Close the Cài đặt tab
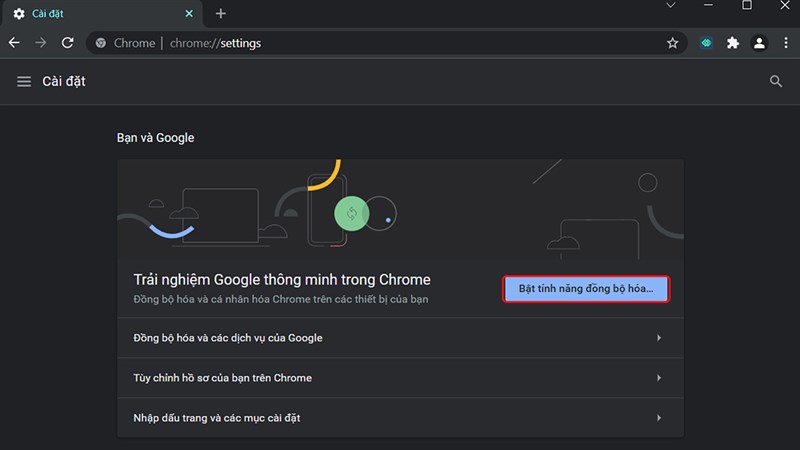Viewport: 800px width, 450px height. (189, 13)
